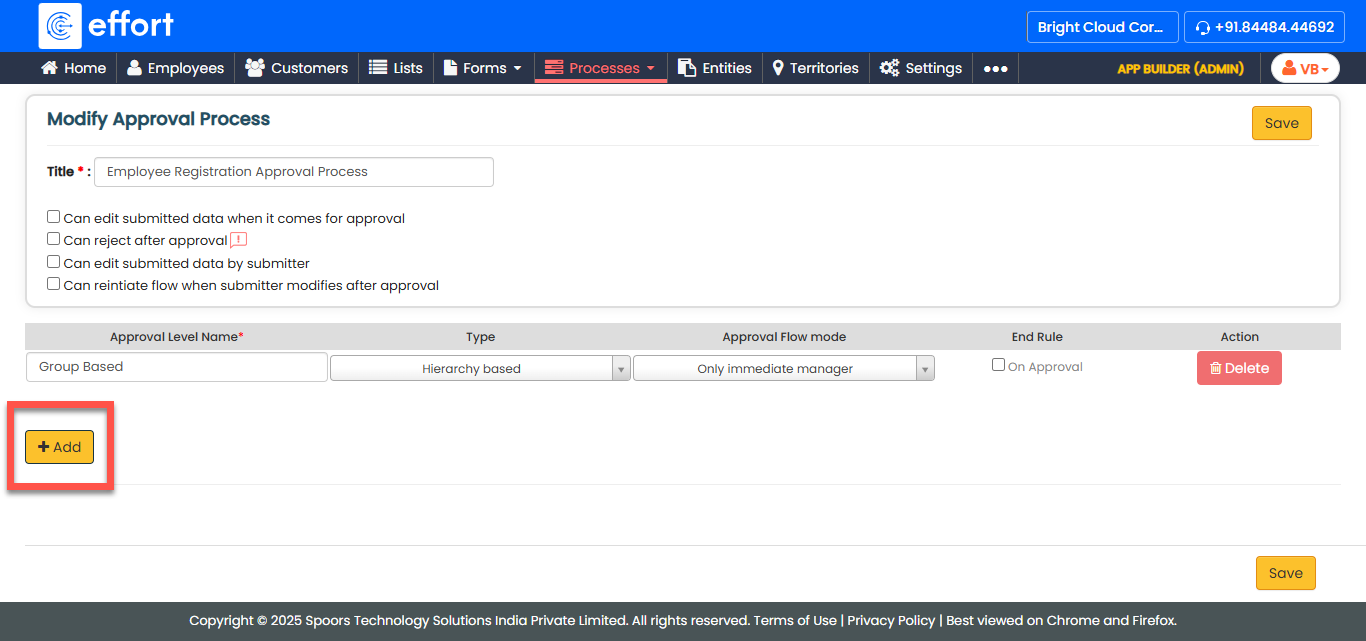Open the Hierarchy based type dropdown

[480, 369]
